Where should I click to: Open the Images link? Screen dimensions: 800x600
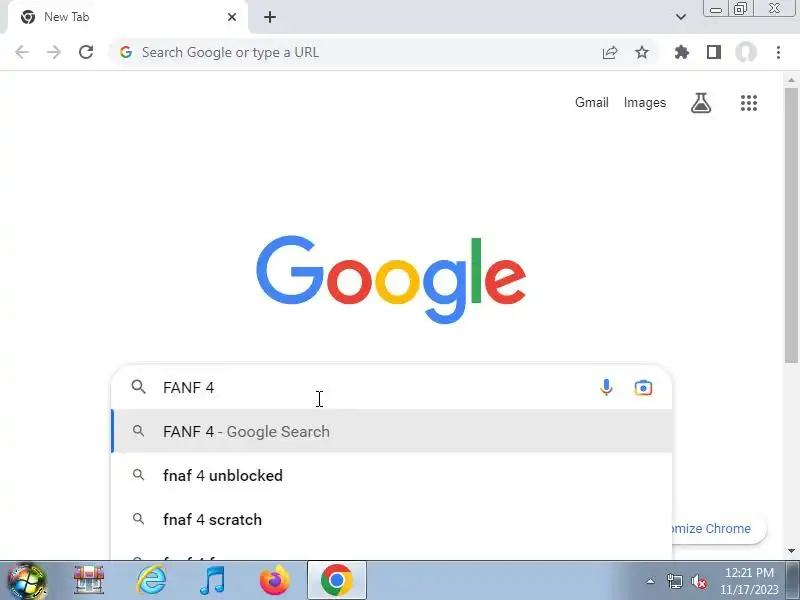[645, 103]
